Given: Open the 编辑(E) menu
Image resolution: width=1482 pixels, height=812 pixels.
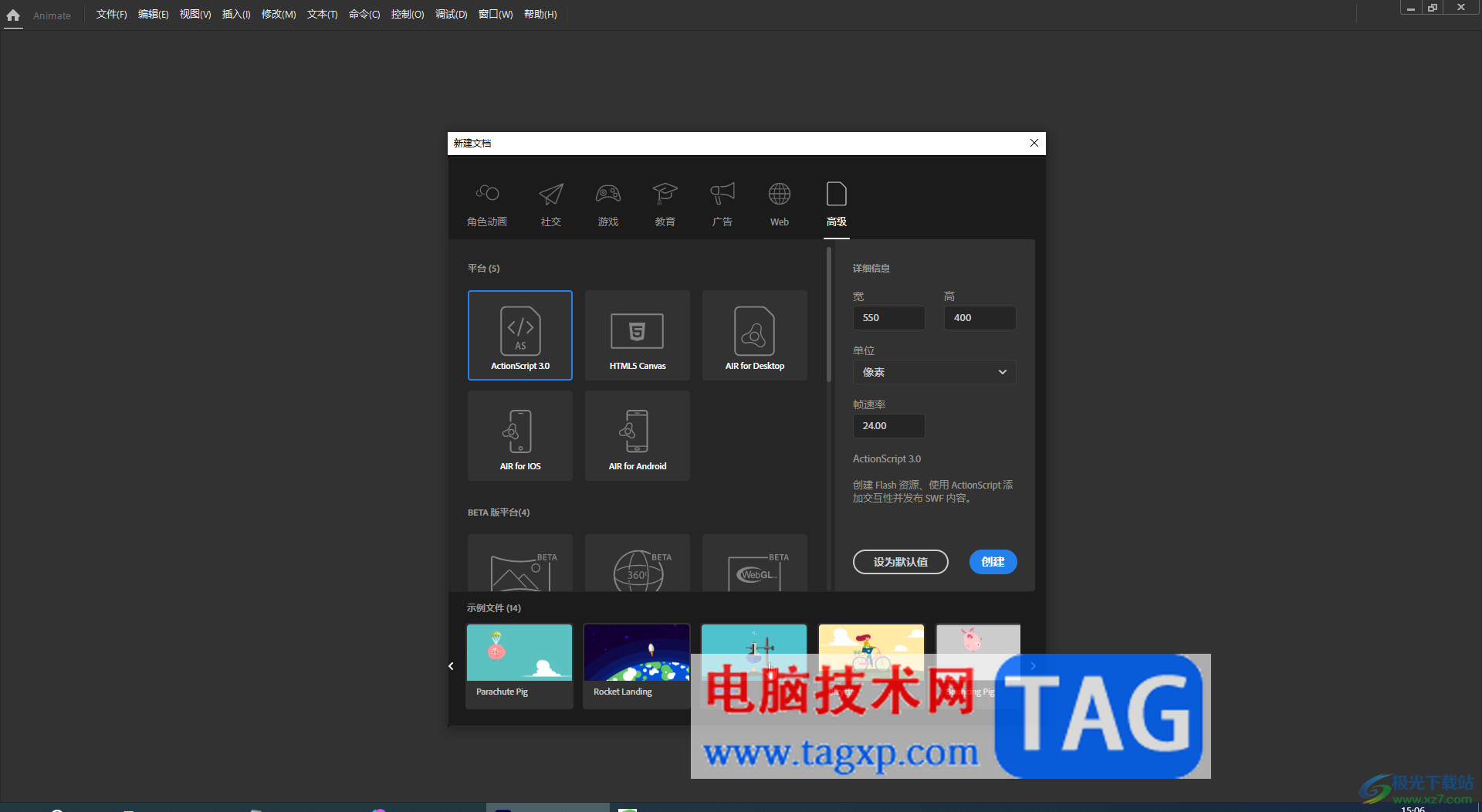Looking at the screenshot, I should [153, 15].
